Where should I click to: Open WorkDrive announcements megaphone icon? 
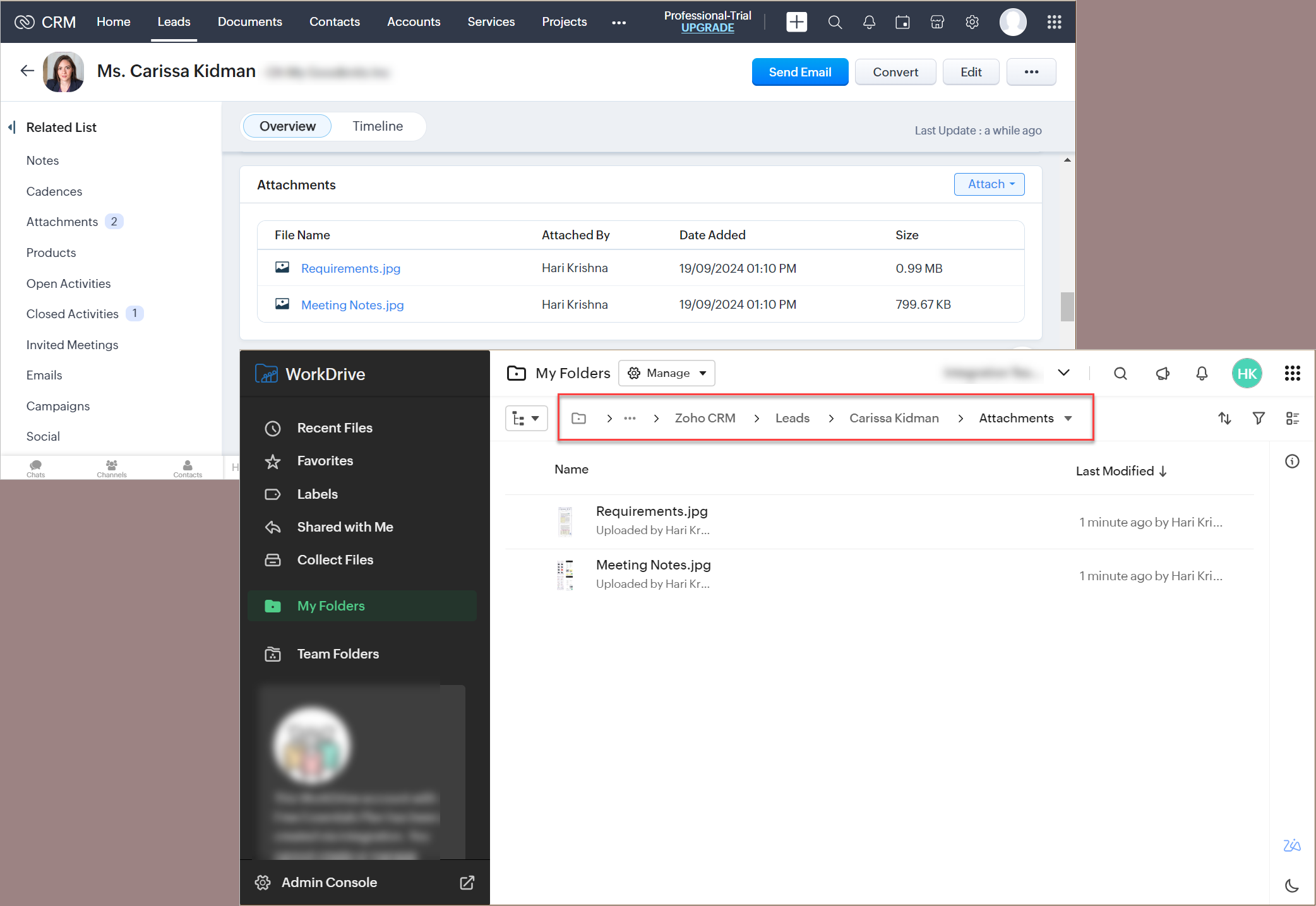click(1163, 373)
